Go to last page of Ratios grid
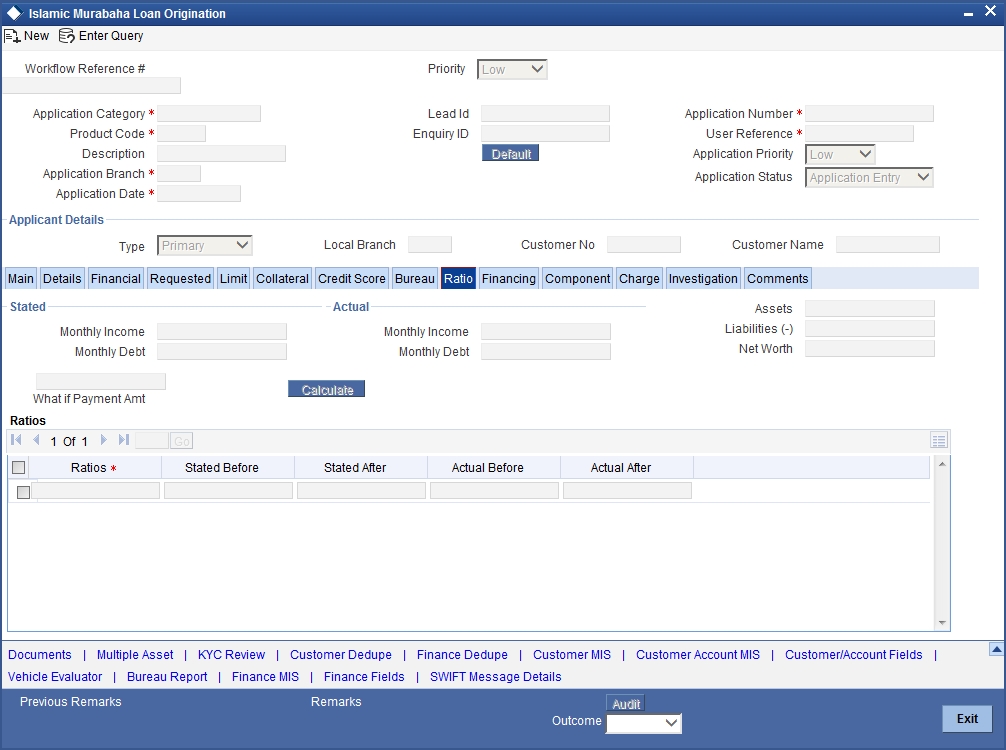 pyautogui.click(x=124, y=440)
